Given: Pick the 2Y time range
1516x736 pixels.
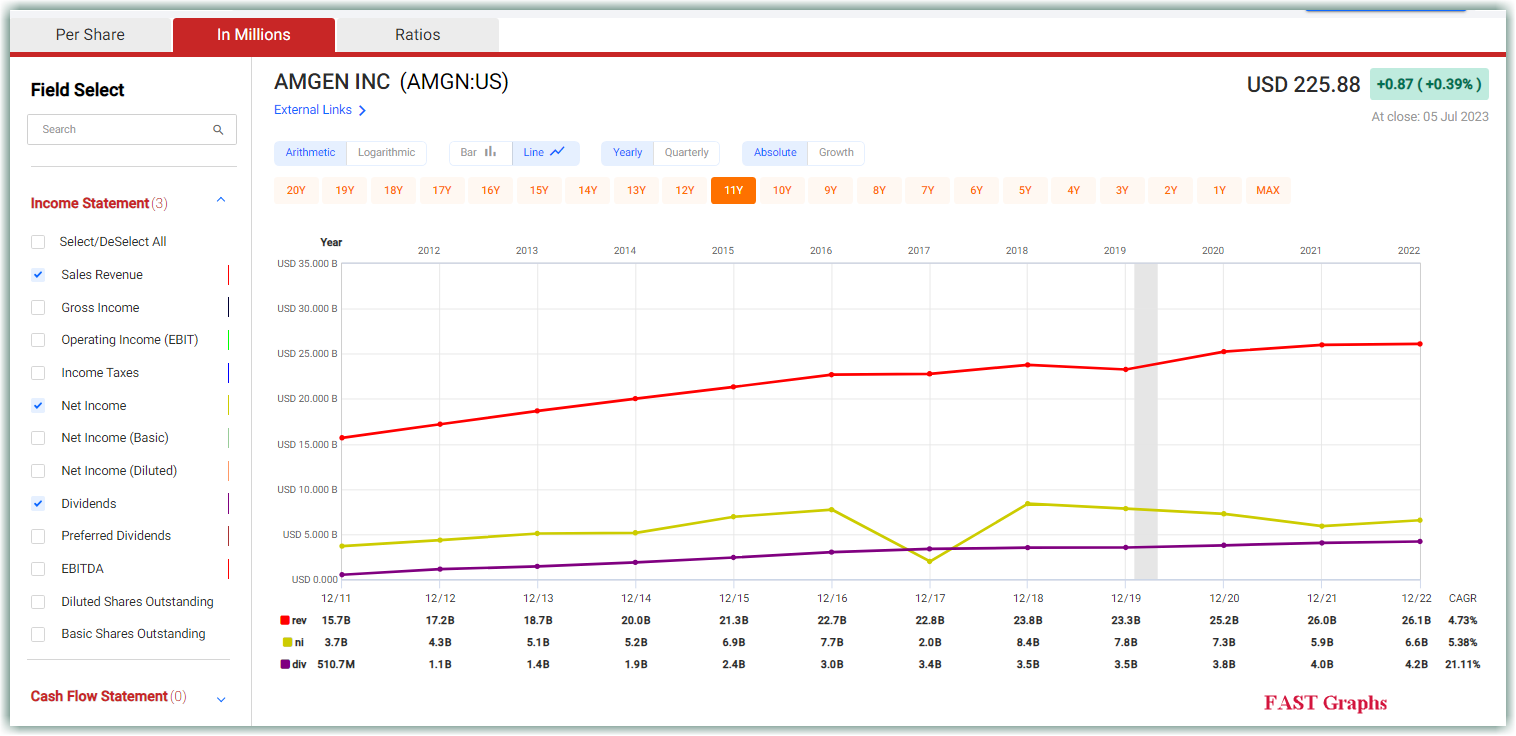Looking at the screenshot, I should pos(1171,191).
